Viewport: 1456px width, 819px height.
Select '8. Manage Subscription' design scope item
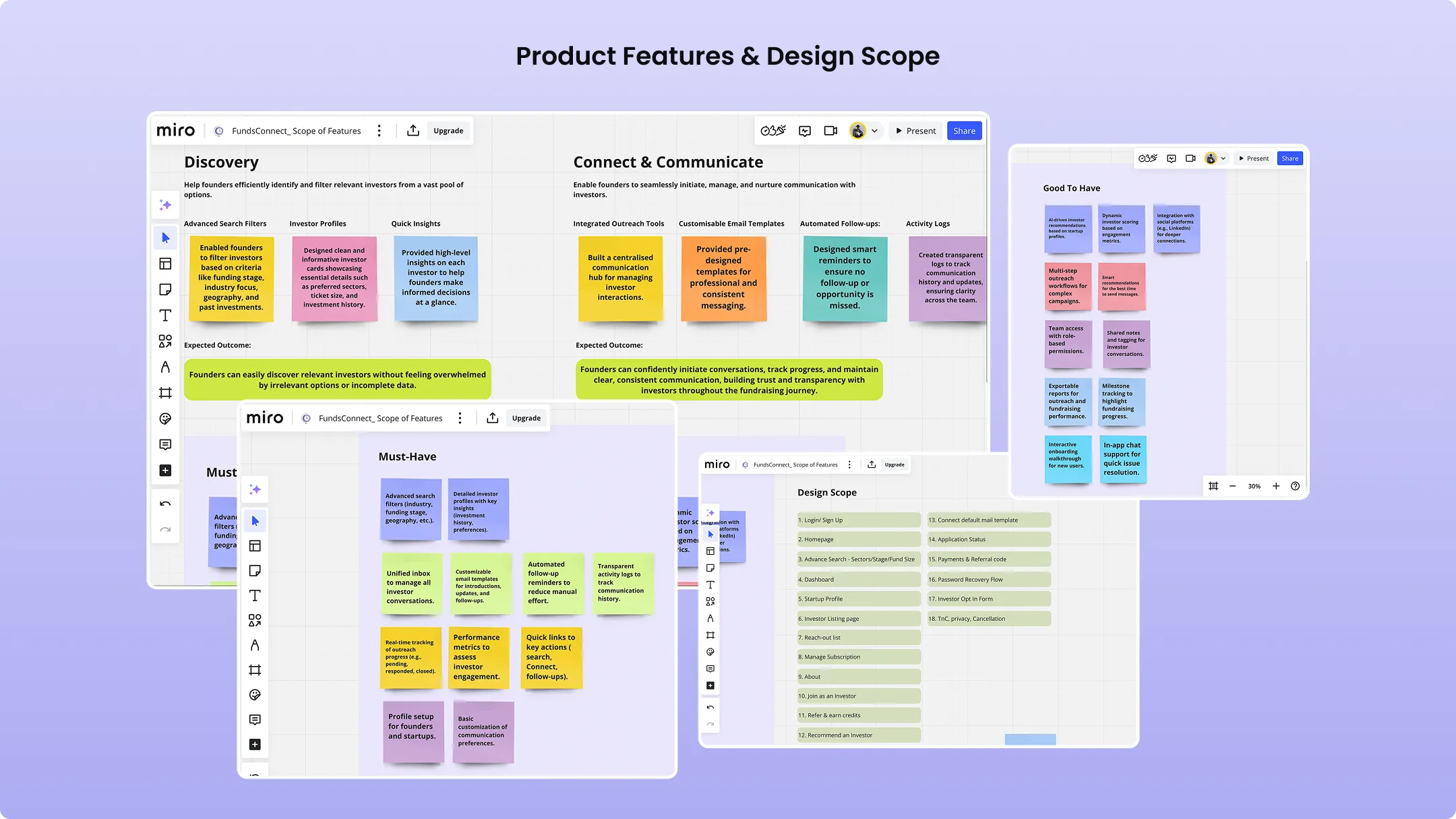point(859,657)
